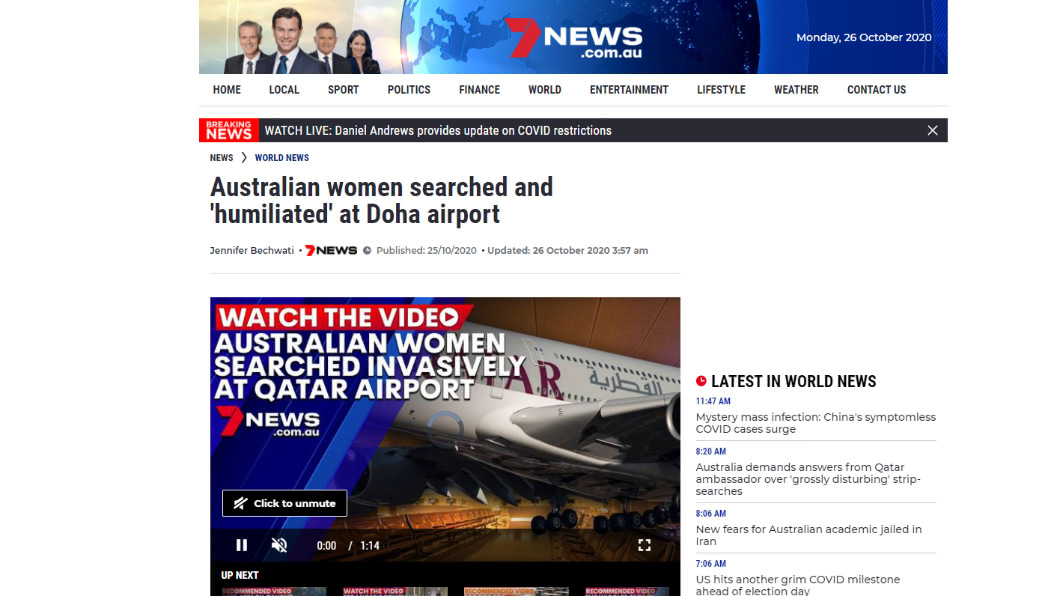Click the news presenters image in header
The image size is (1060, 596).
click(302, 41)
